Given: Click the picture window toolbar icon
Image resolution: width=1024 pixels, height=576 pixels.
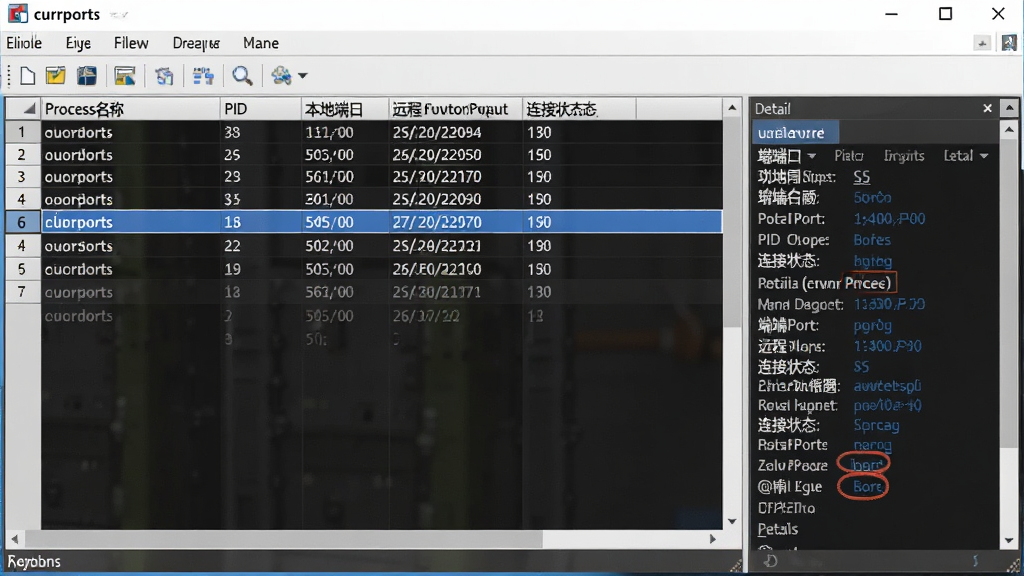Looking at the screenshot, I should tap(124, 76).
